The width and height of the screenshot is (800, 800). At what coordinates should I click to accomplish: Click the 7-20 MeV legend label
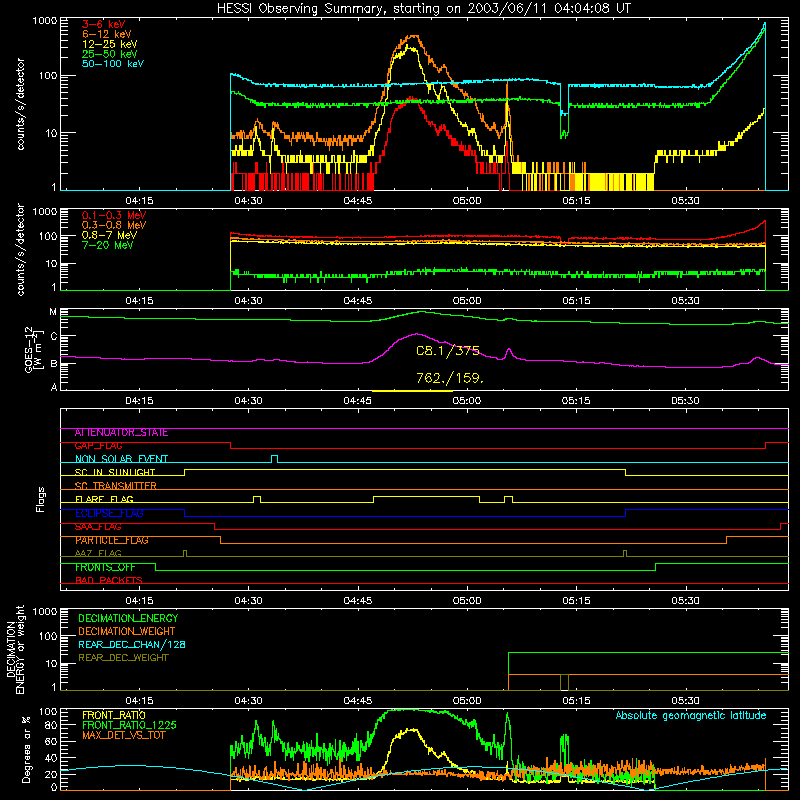pos(107,245)
